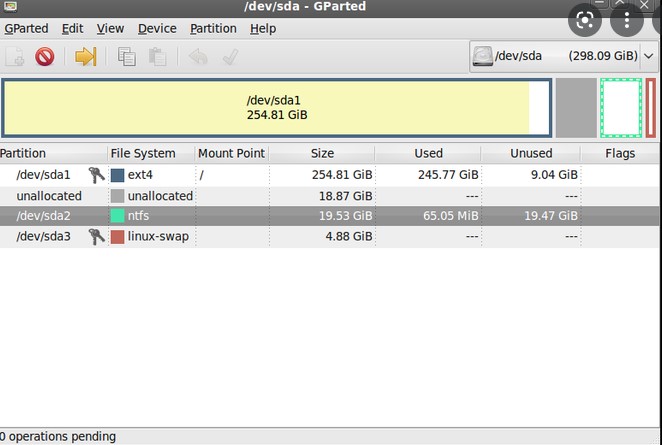Click the 4.88 GiB size cell
Screen dimensions: 662x445
(349, 236)
